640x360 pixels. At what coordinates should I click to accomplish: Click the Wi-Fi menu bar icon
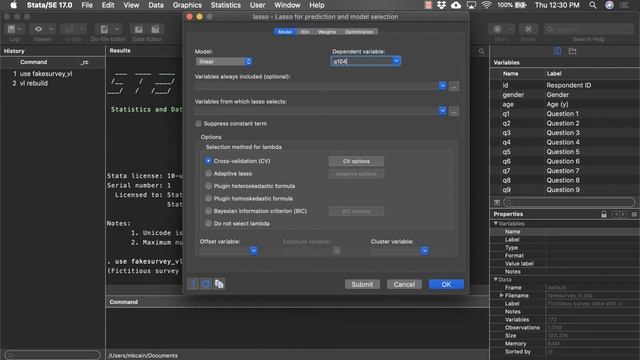(x=486, y=5)
